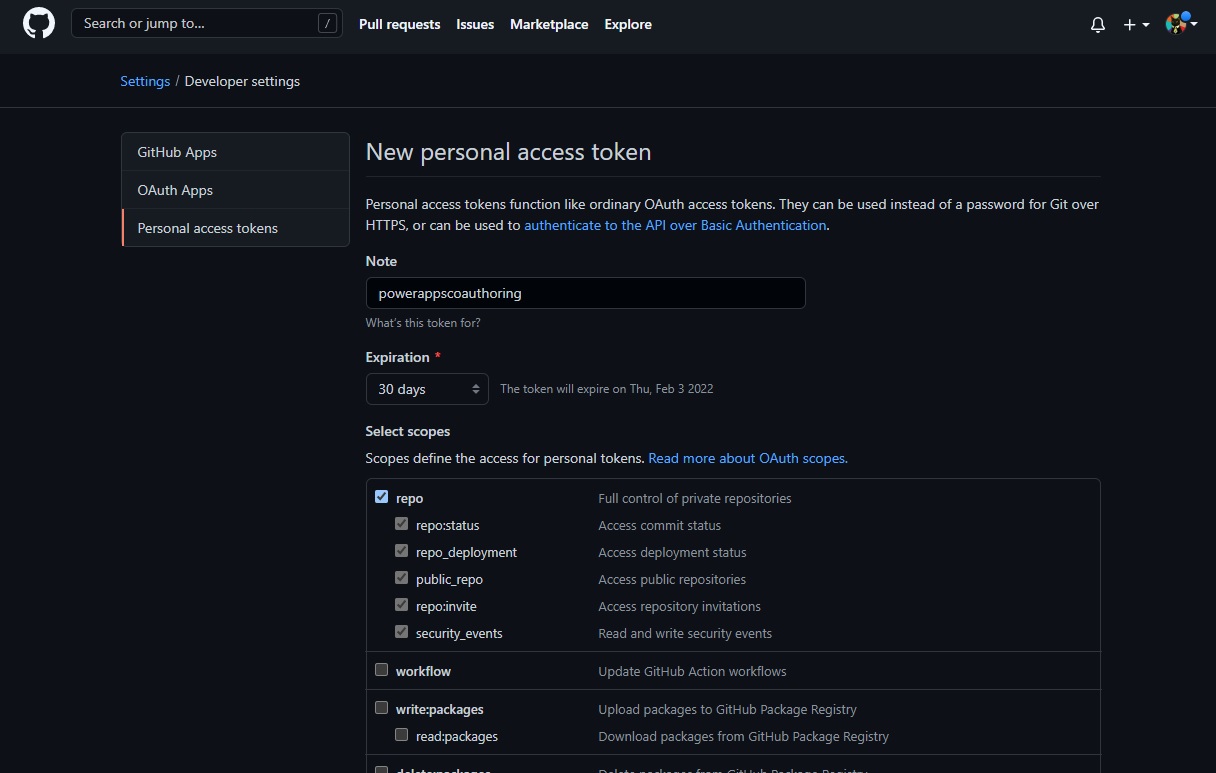1216x773 pixels.
Task: Click the slash shortcut icon in search
Action: (x=327, y=24)
